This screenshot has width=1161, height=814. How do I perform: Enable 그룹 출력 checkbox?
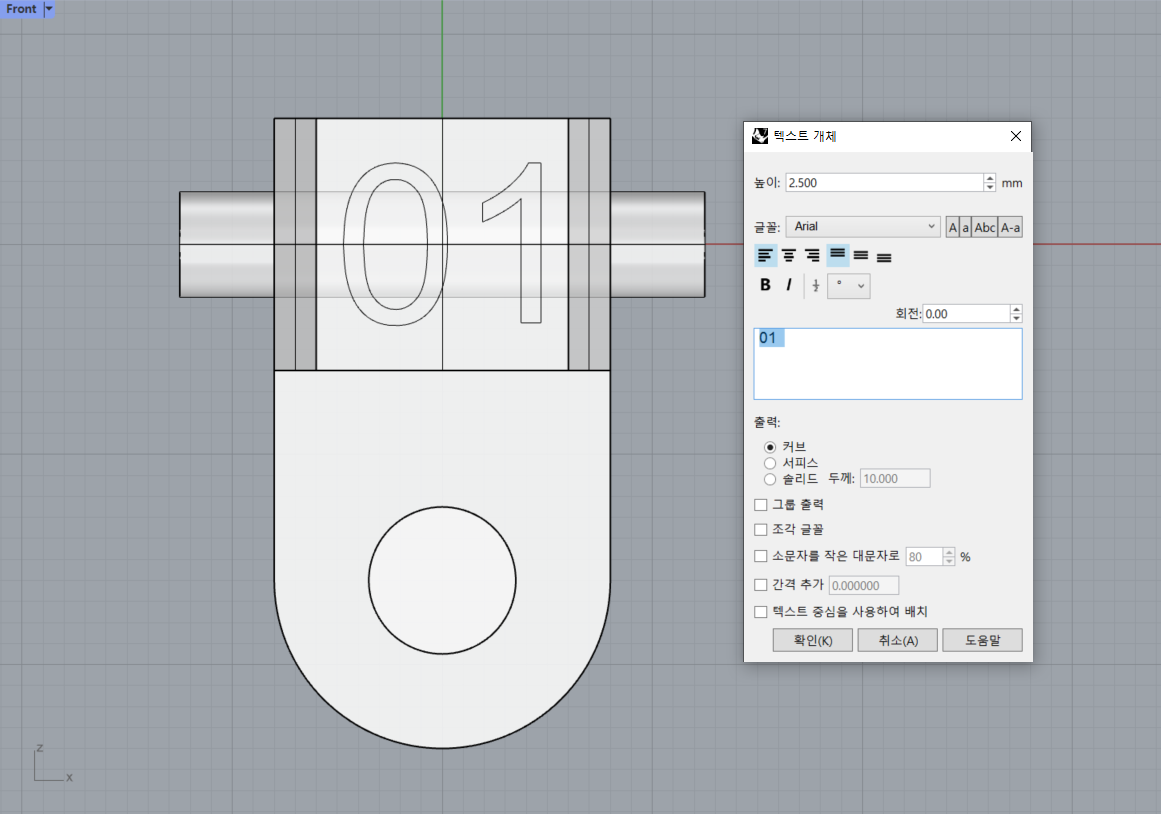(x=760, y=505)
